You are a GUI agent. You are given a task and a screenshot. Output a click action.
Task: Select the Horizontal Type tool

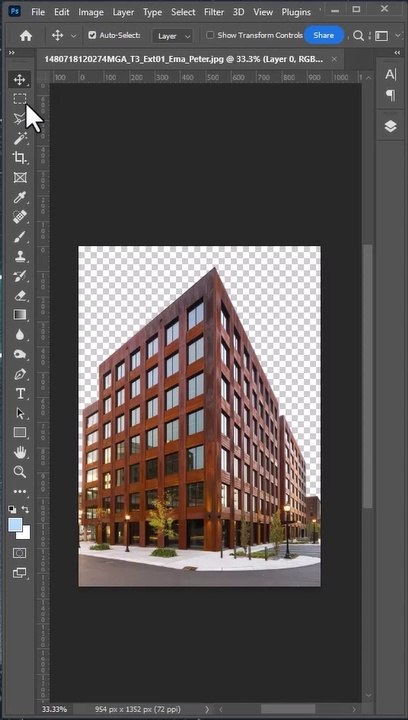pos(19,394)
